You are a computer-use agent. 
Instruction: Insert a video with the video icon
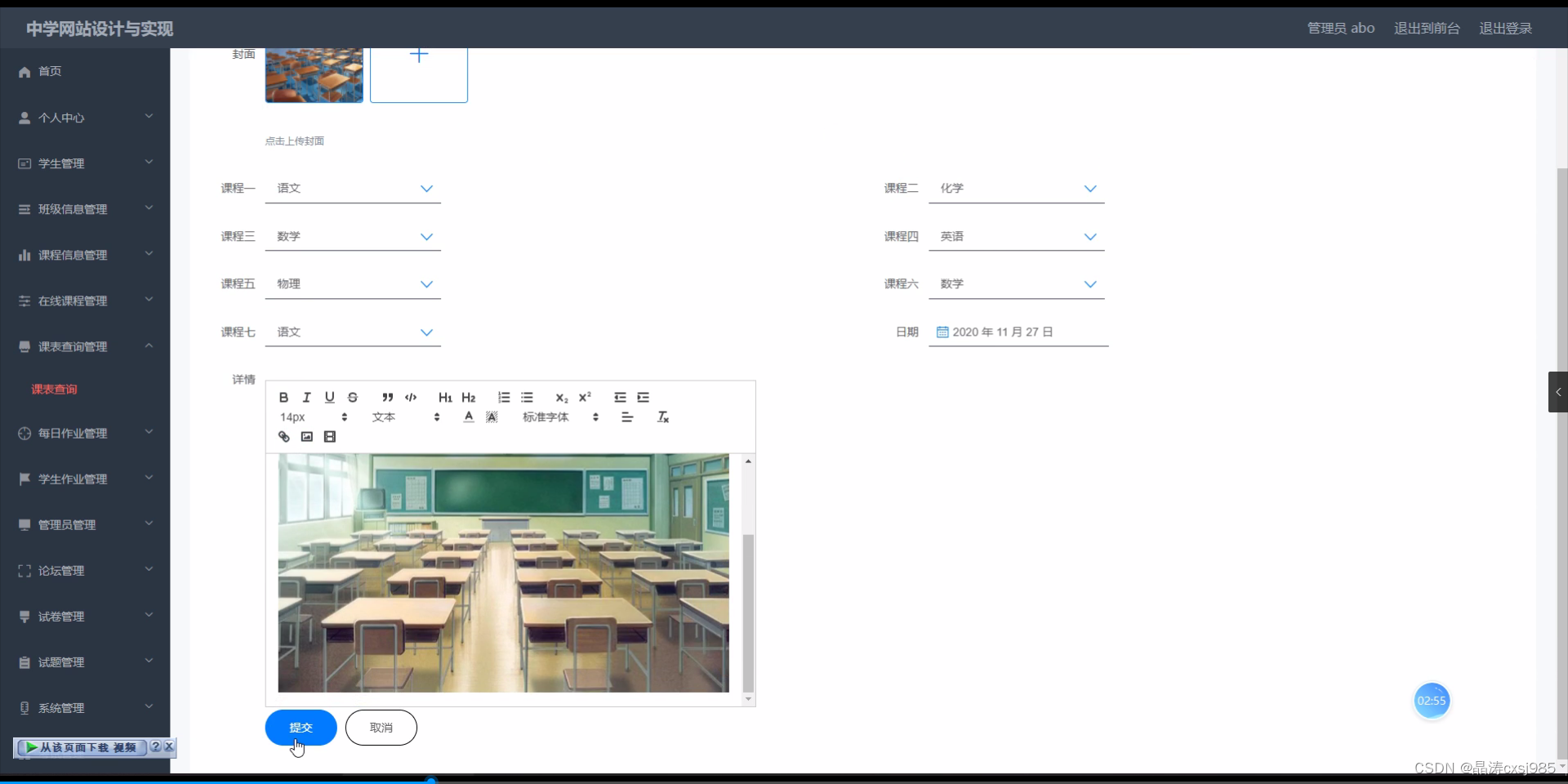tap(330, 437)
